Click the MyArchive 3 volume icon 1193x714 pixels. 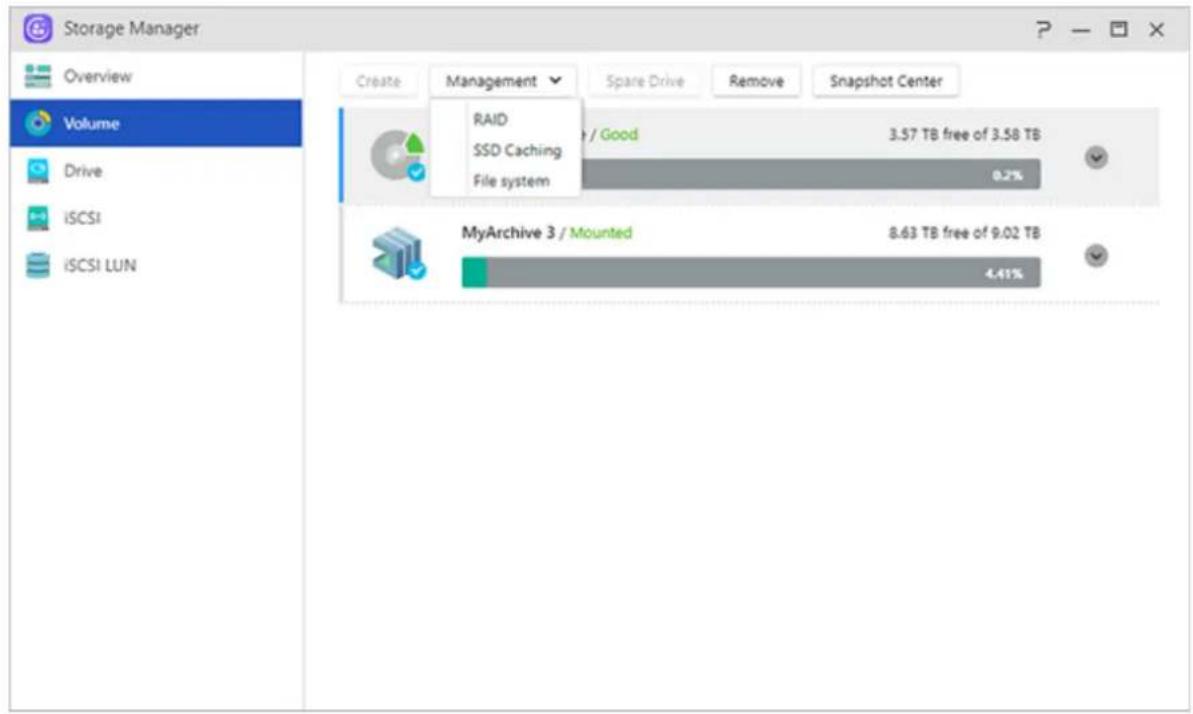click(x=397, y=256)
